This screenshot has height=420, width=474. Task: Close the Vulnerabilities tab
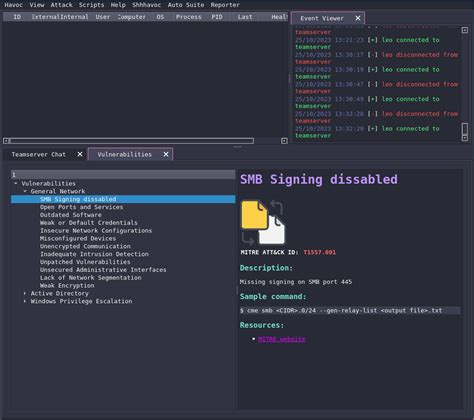coord(166,154)
